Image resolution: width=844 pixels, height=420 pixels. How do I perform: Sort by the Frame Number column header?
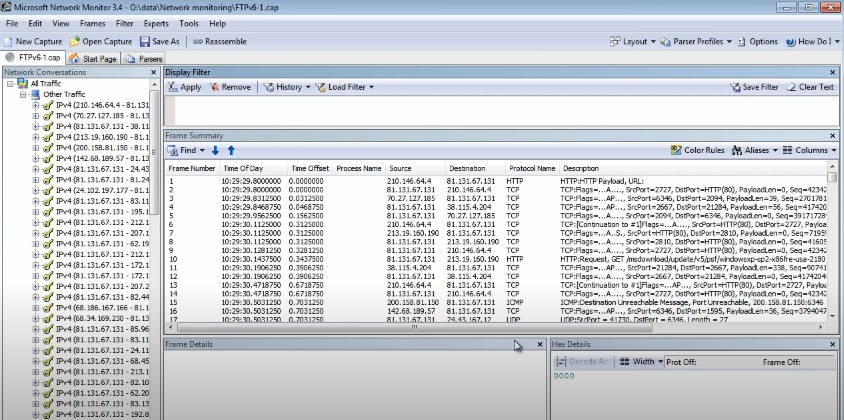click(x=192, y=169)
